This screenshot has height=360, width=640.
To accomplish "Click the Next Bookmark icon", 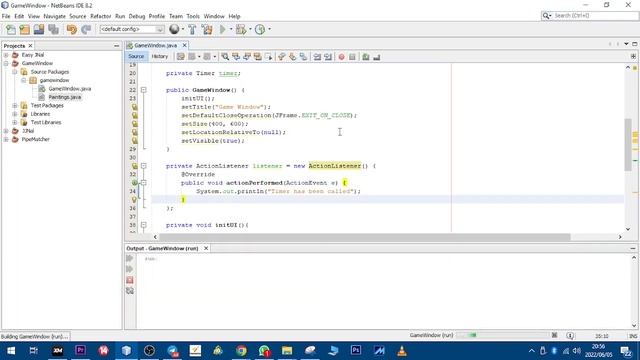I will tap(292, 57).
